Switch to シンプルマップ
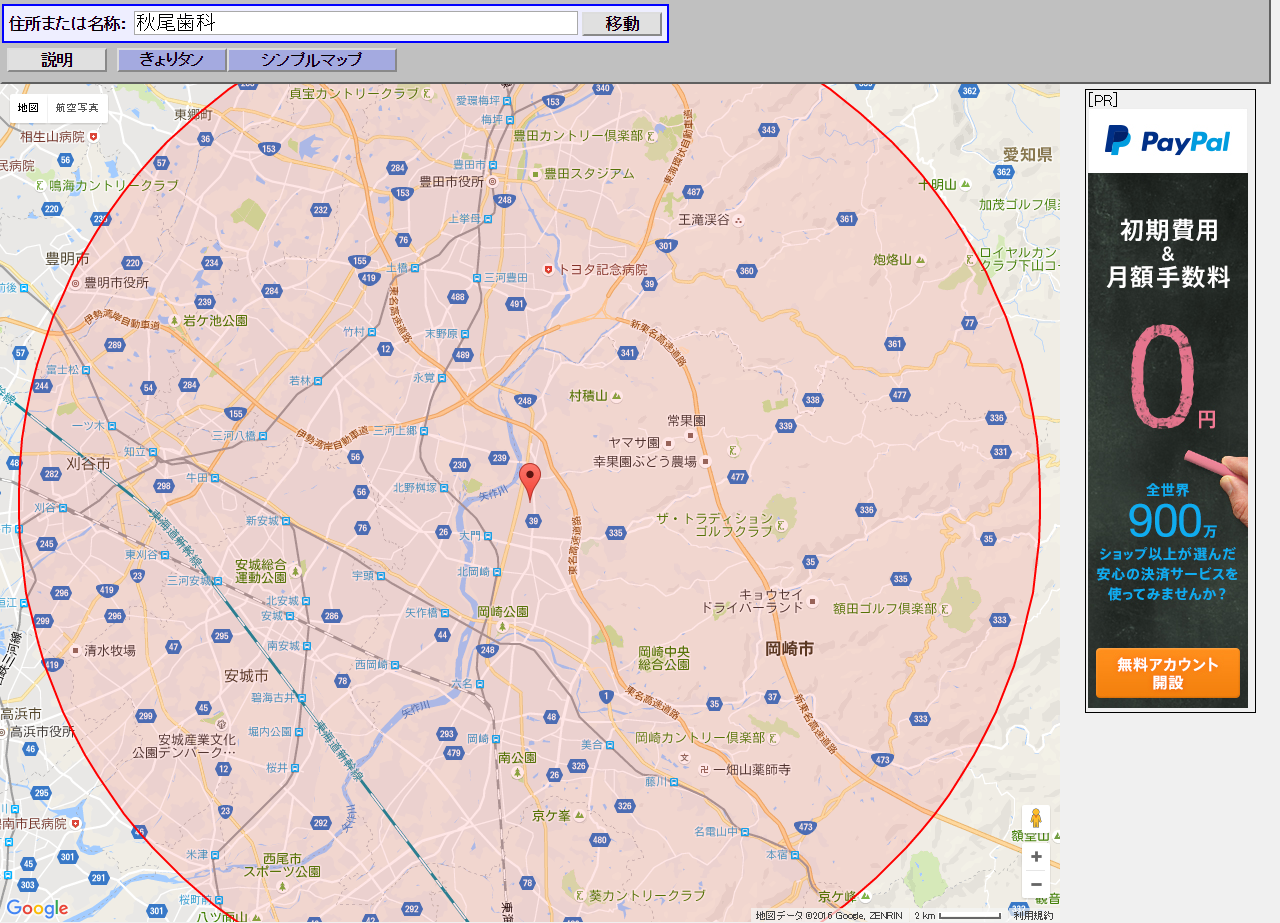The image size is (1280, 923). pyautogui.click(x=312, y=60)
